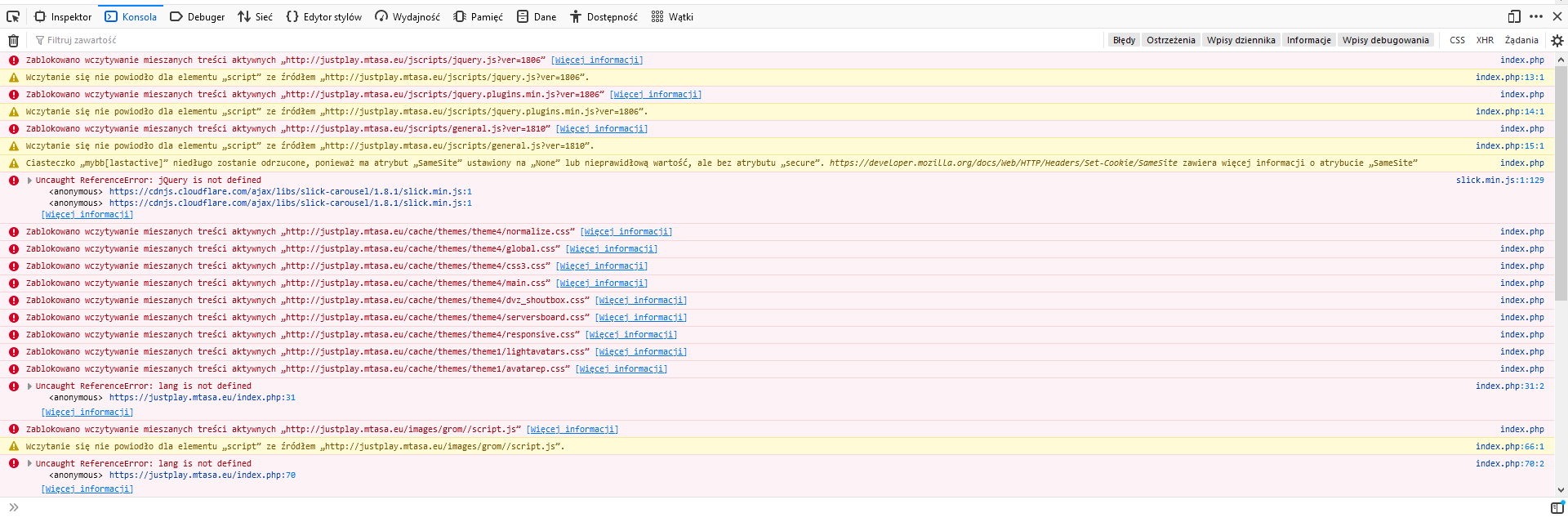Toggle the Błędy filter

coord(1124,40)
